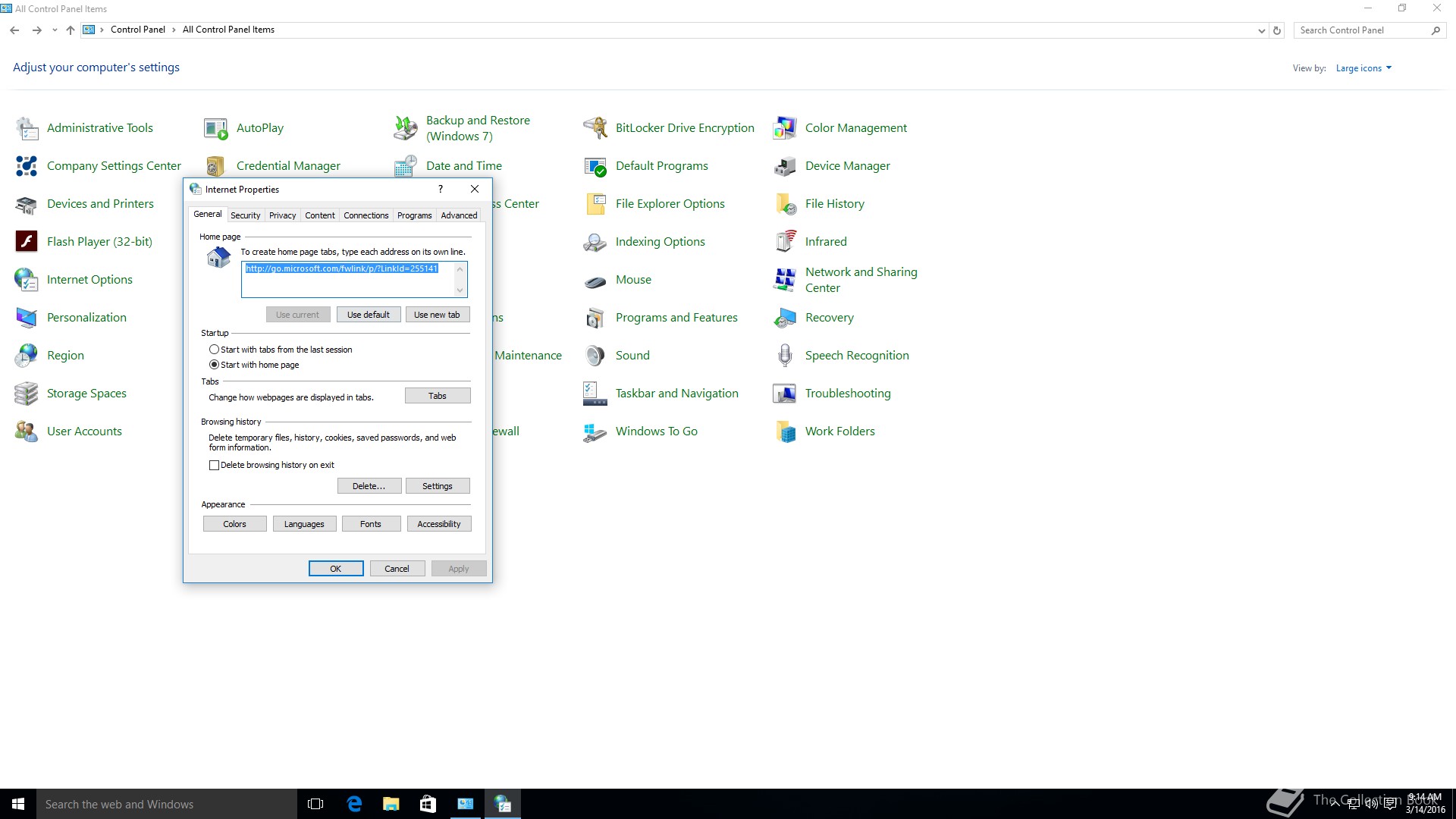Open the Windows To Go icon
Viewport: 1456px width, 819px height.
tap(595, 431)
